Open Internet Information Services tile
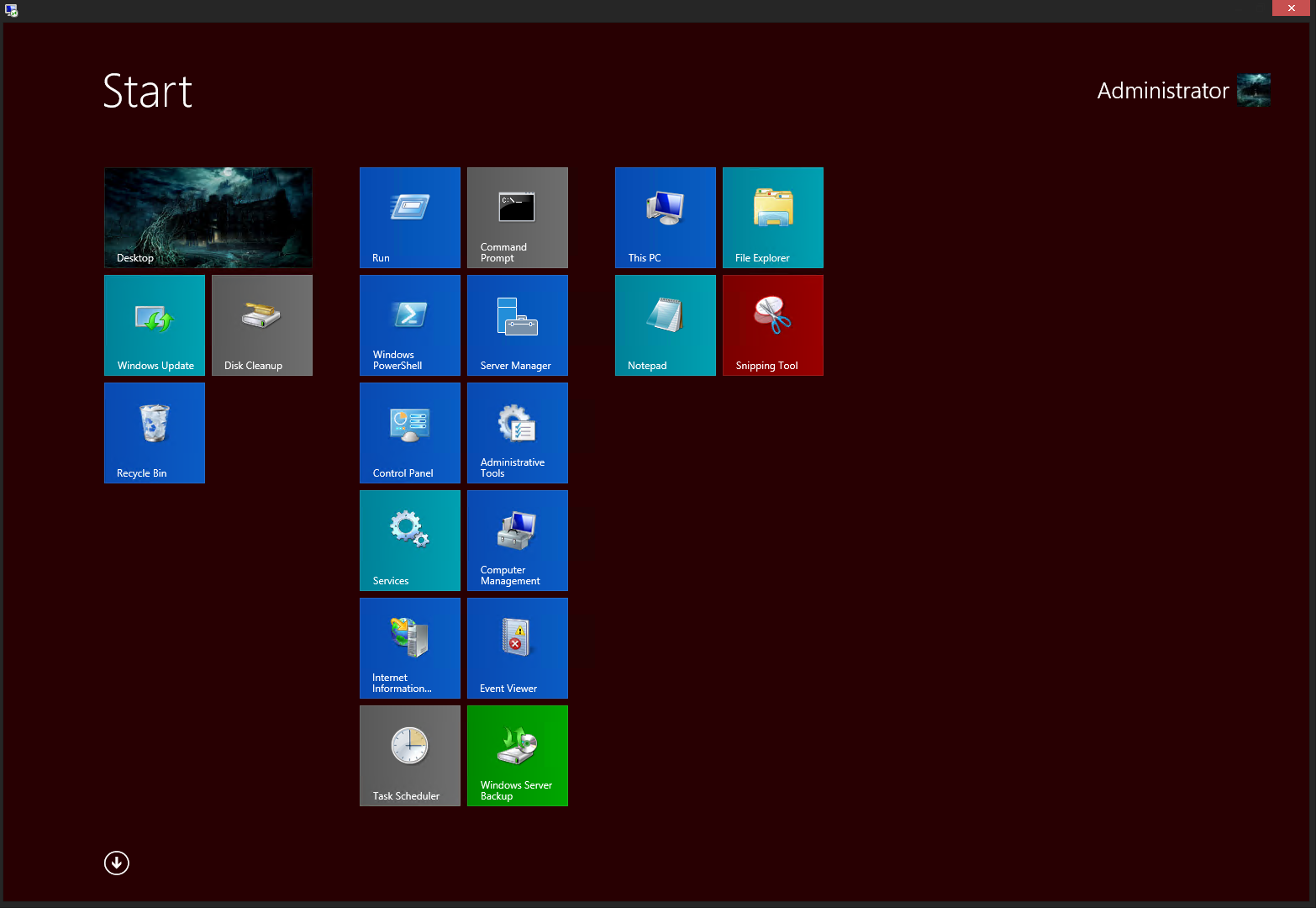Screen dimensions: 1316x908 [410, 648]
